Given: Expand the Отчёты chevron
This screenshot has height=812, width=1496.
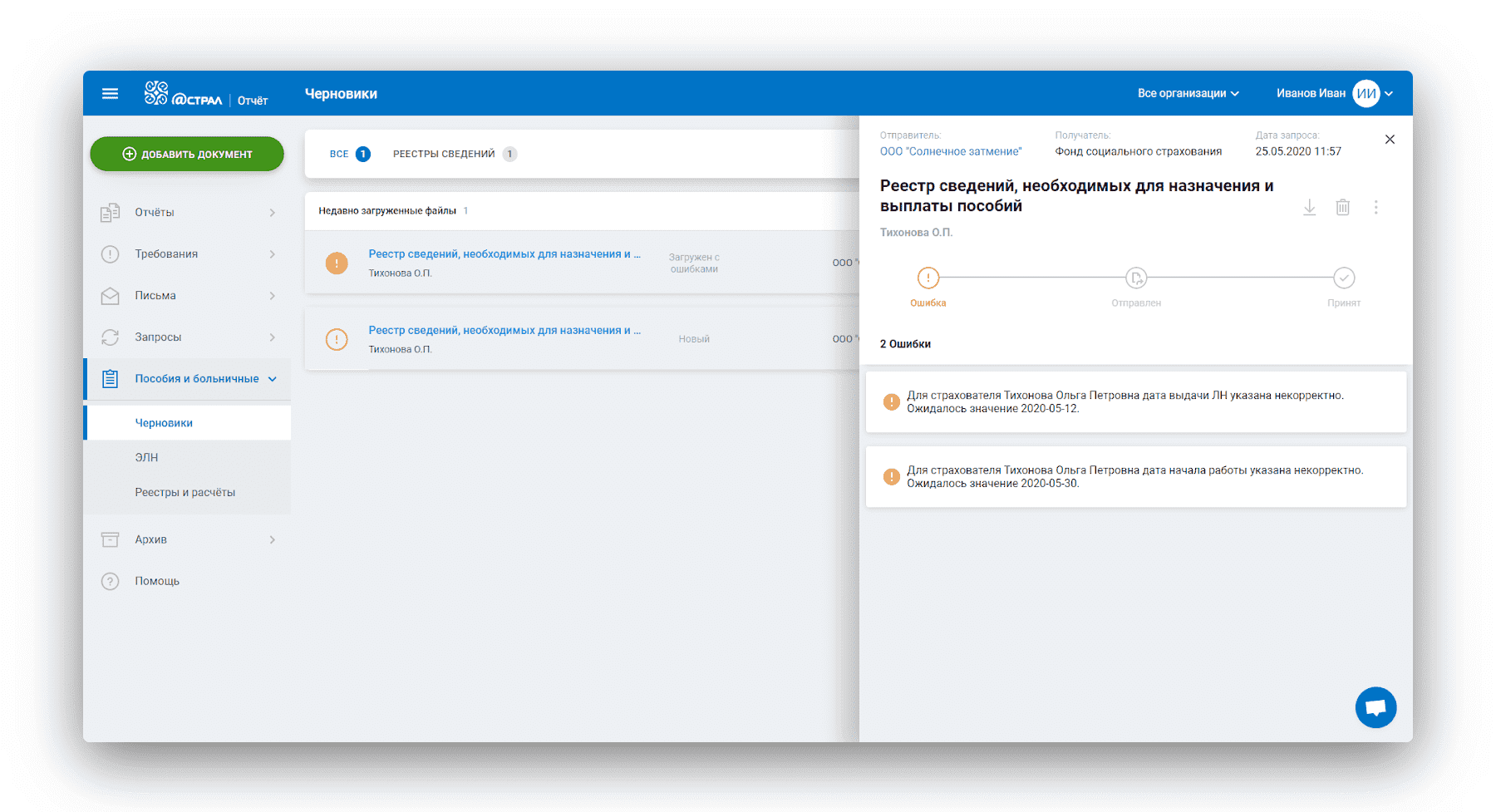Looking at the screenshot, I should [273, 213].
